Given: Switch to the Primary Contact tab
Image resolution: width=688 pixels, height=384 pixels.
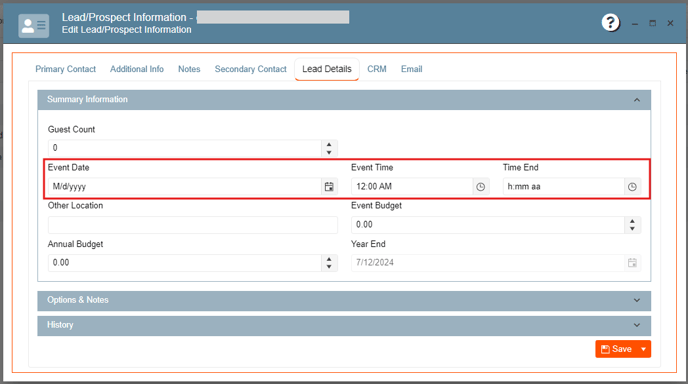Looking at the screenshot, I should pyautogui.click(x=65, y=69).
